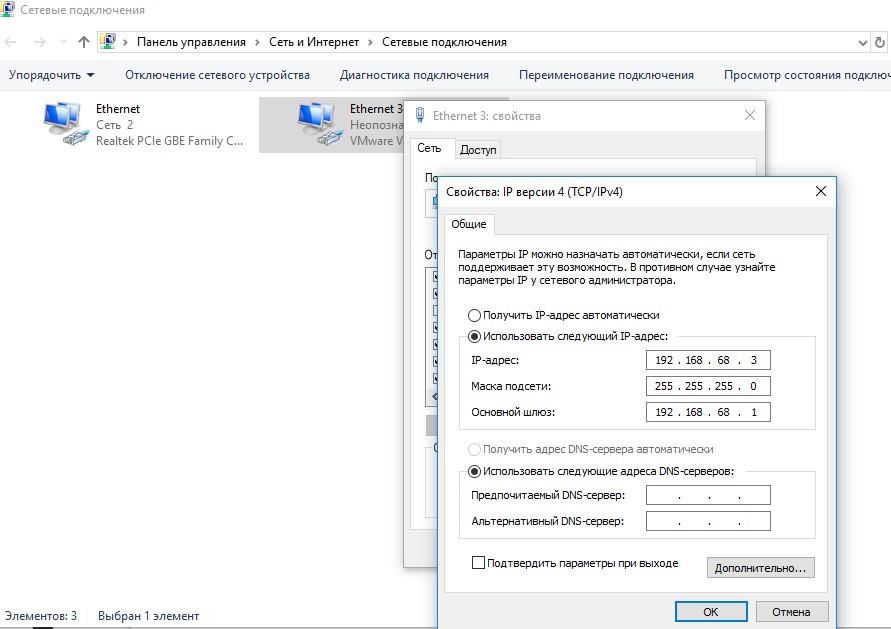Switch to the 'Доступ' tab
Viewport: 891px width, 629px height.
click(x=479, y=150)
